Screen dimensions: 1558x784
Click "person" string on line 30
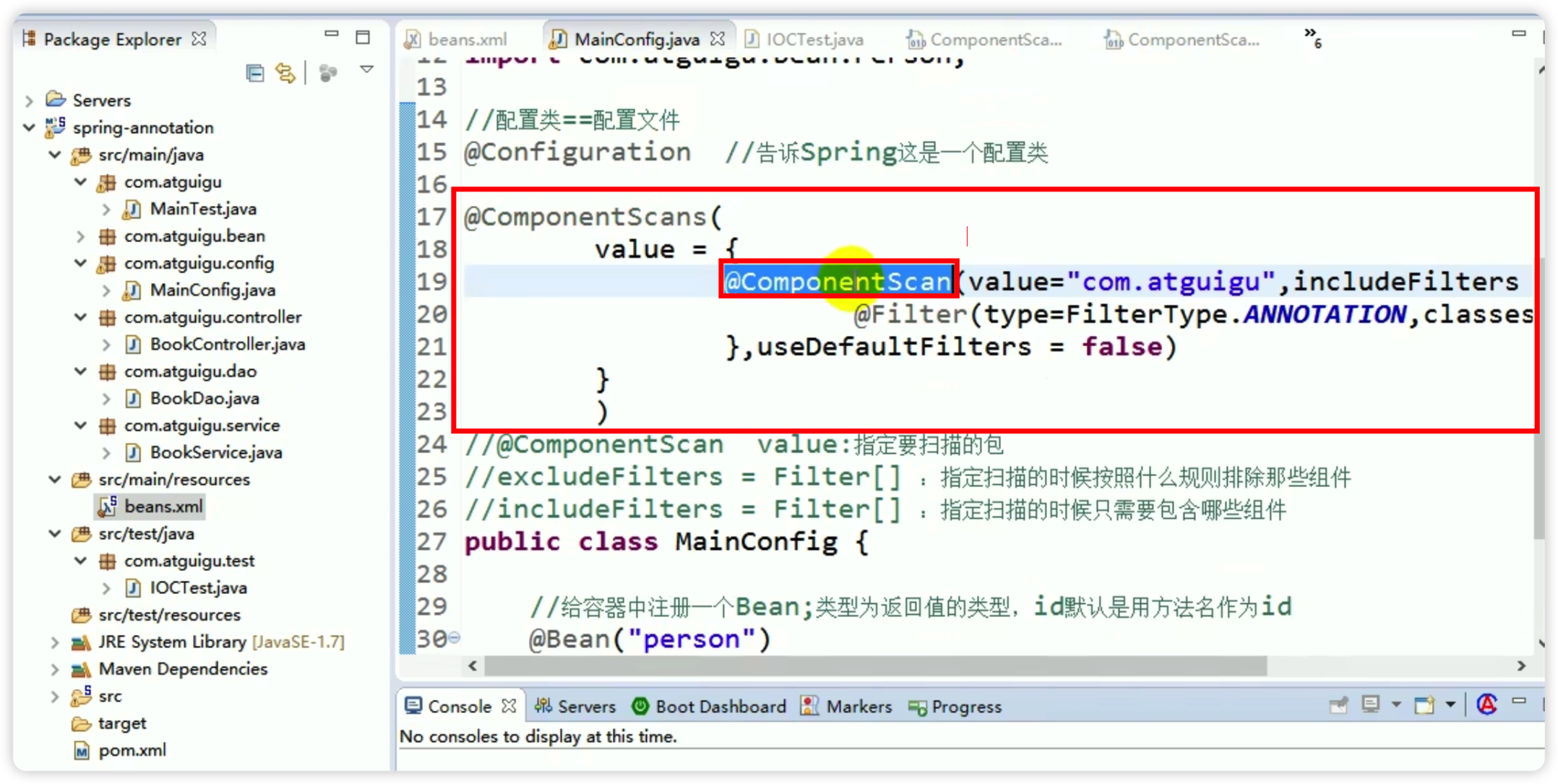692,639
